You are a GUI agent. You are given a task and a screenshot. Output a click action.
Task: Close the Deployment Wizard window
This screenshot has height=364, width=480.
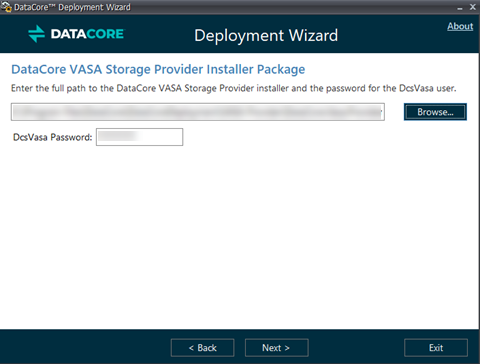coord(473,7)
